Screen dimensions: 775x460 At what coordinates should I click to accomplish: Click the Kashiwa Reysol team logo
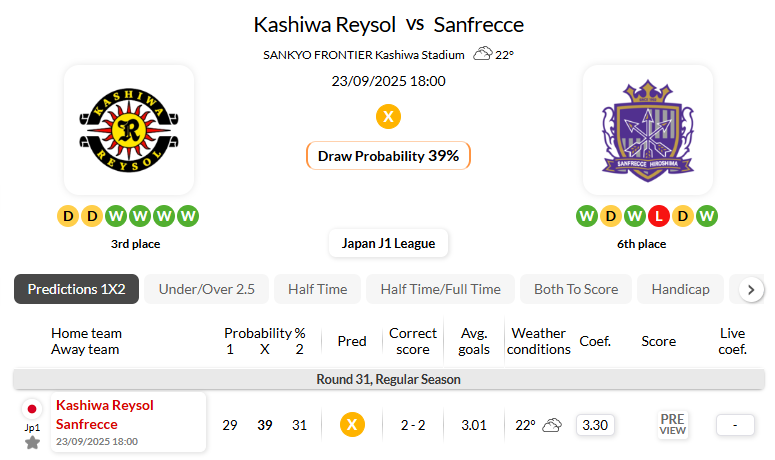tap(129, 130)
